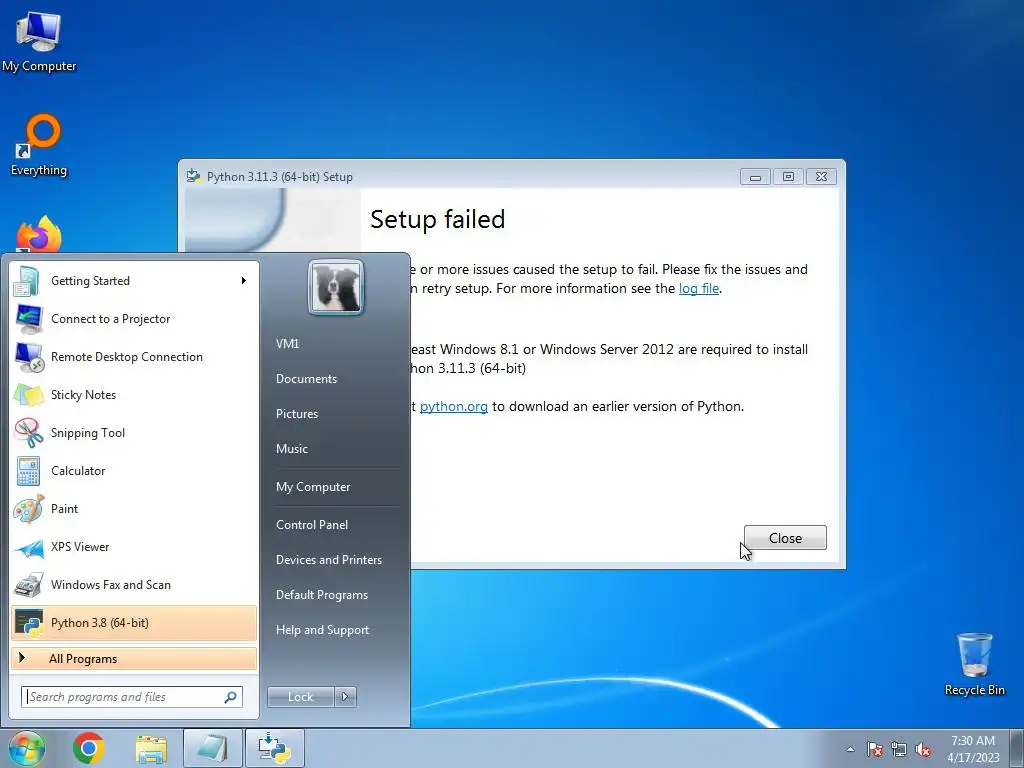Open Documents from the Start menu
Screen dimensions: 1024x768
[306, 379]
